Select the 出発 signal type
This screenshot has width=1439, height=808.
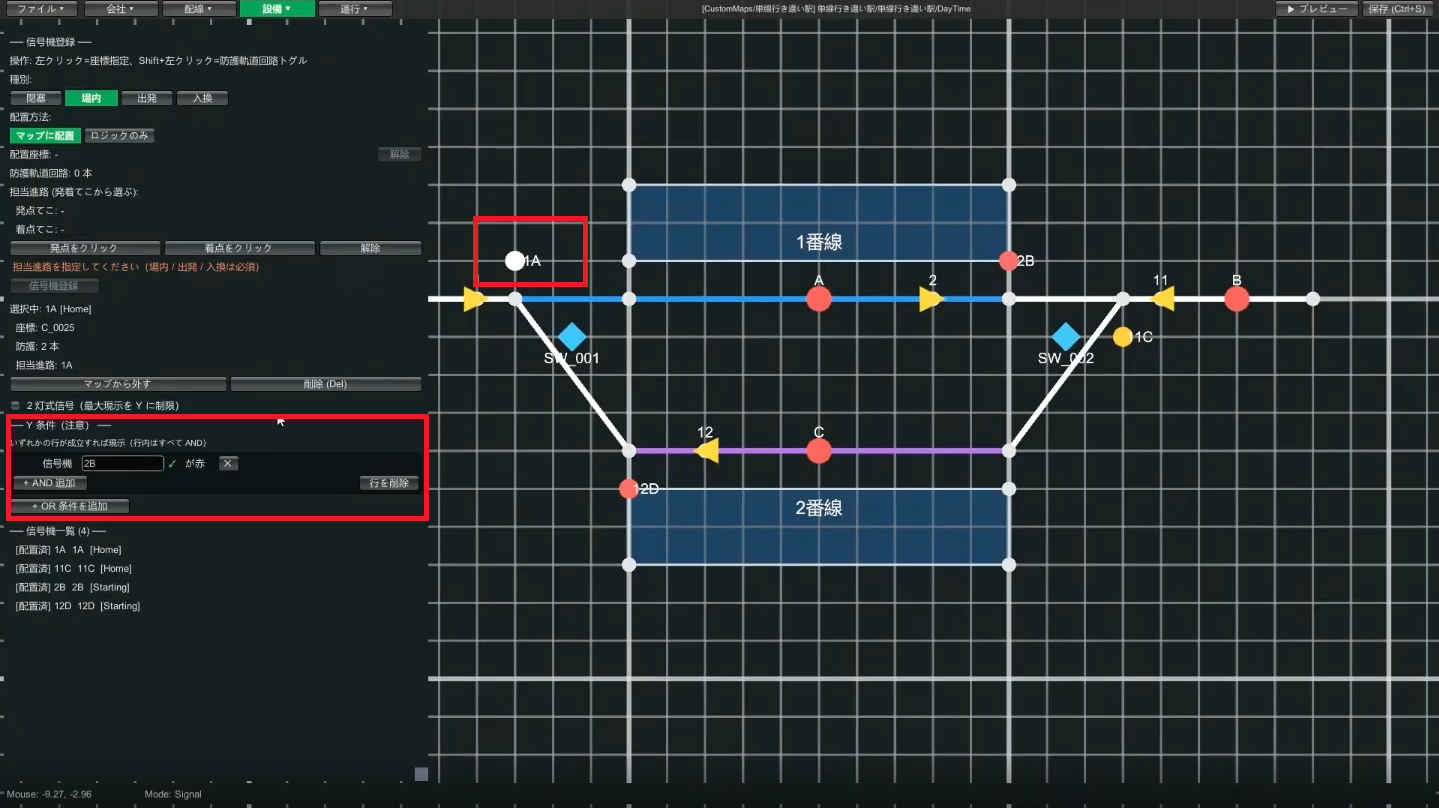click(147, 98)
